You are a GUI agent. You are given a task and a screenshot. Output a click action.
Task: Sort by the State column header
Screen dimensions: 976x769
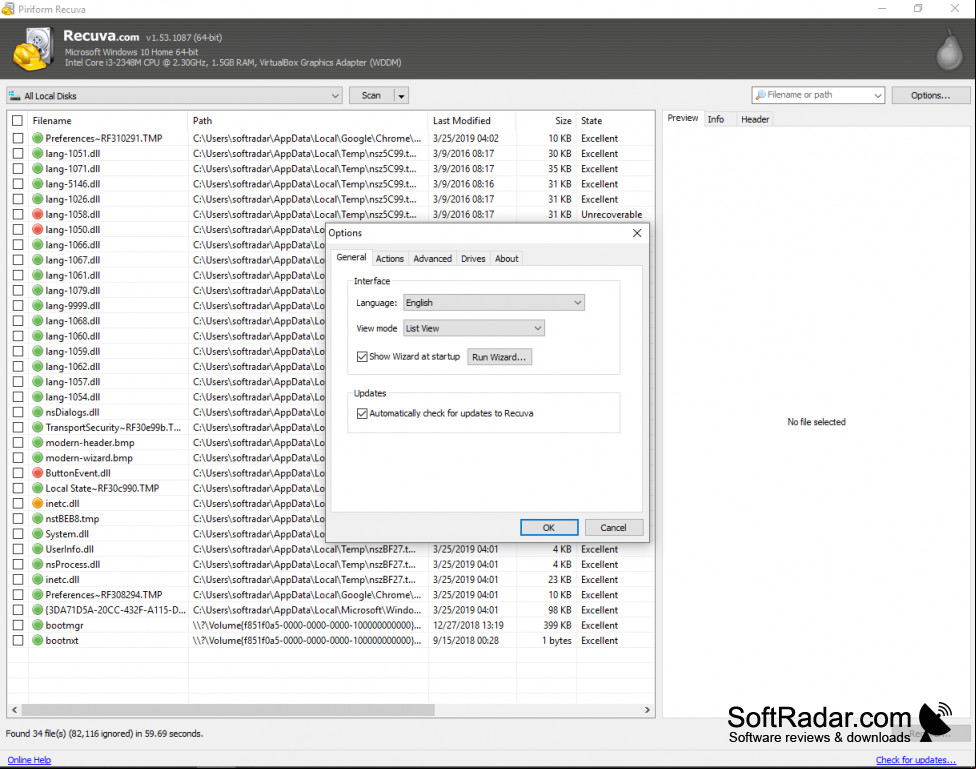tap(616, 121)
